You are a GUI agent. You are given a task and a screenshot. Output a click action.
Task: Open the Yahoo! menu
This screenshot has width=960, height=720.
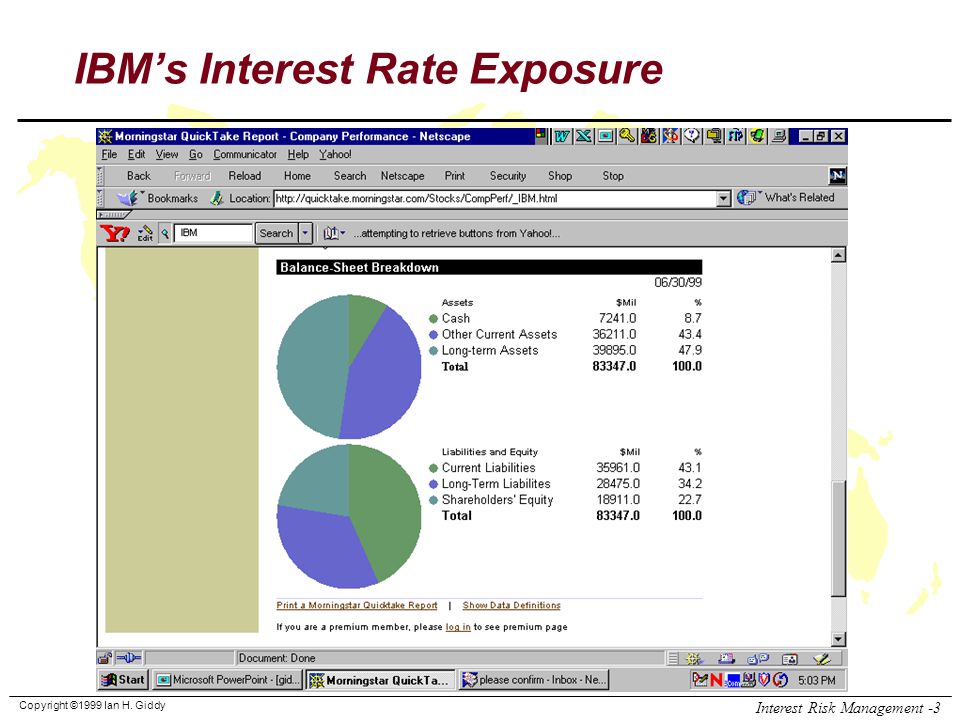pos(335,154)
